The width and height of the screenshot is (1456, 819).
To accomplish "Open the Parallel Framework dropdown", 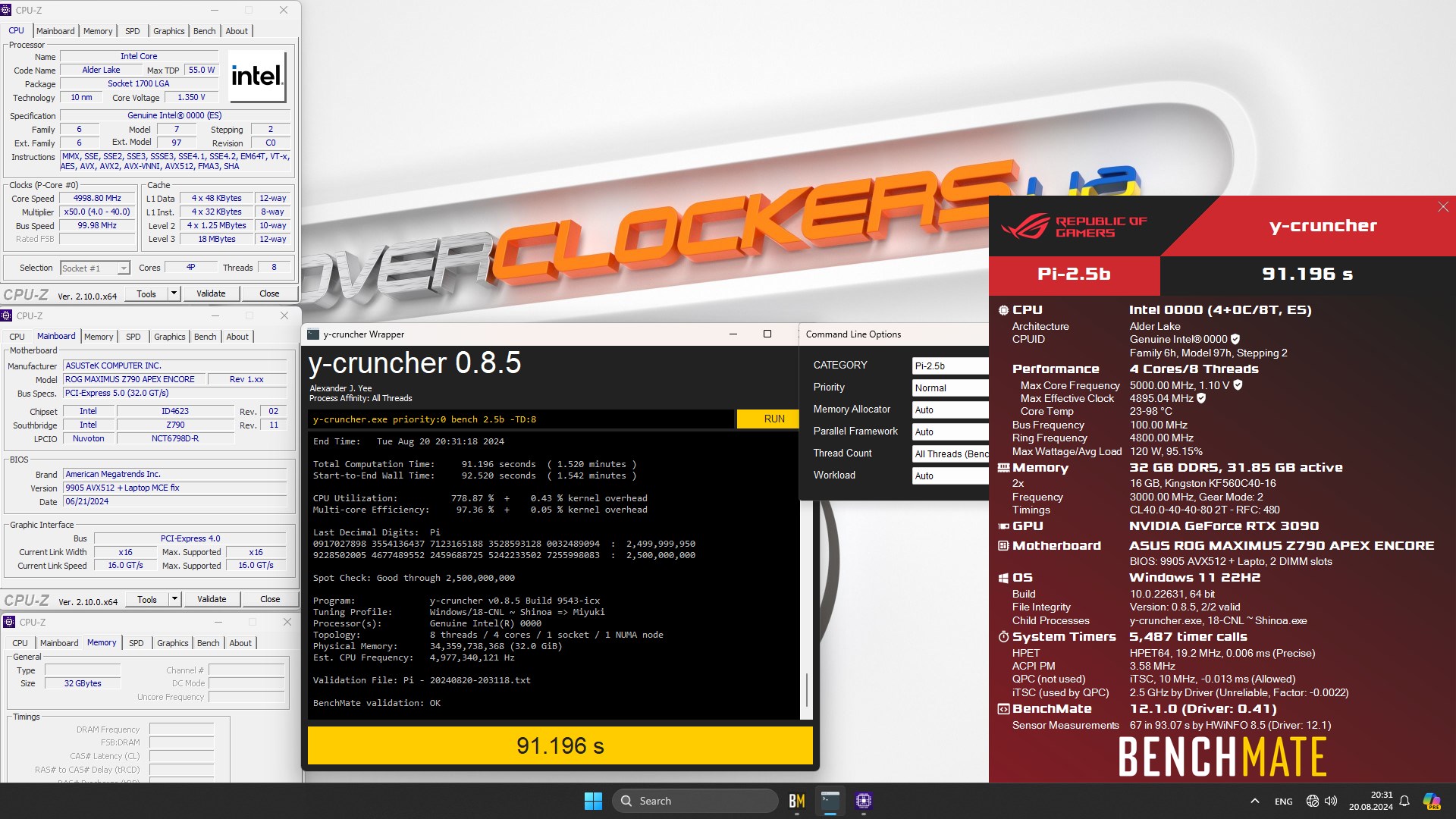I will coord(950,431).
